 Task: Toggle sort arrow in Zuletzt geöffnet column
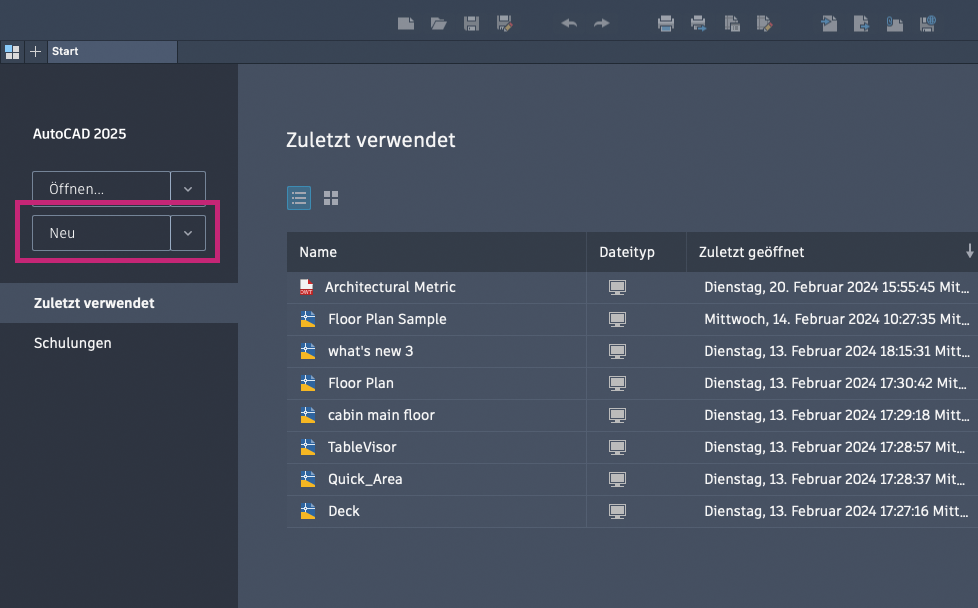(x=969, y=251)
